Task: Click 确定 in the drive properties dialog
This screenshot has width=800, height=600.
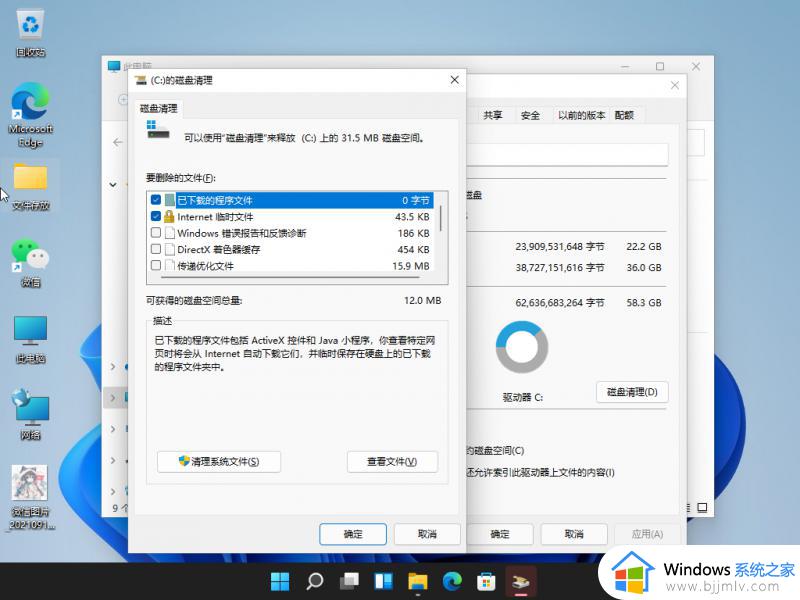Action: click(x=499, y=534)
